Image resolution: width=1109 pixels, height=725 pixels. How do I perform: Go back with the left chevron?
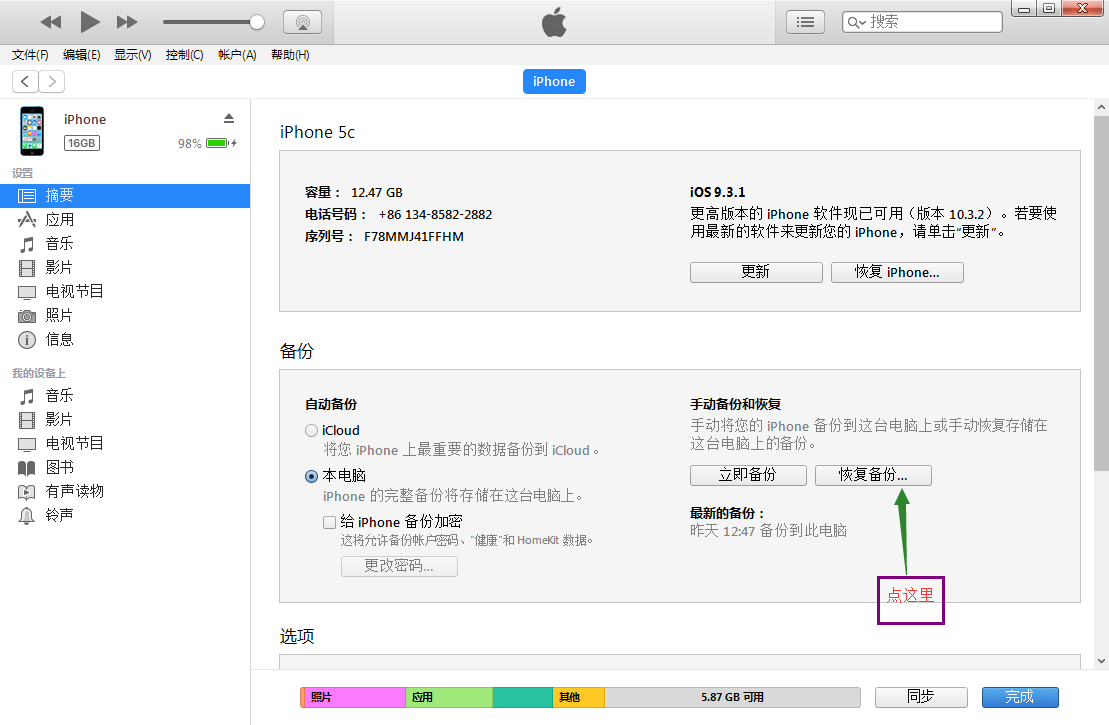pyautogui.click(x=25, y=81)
